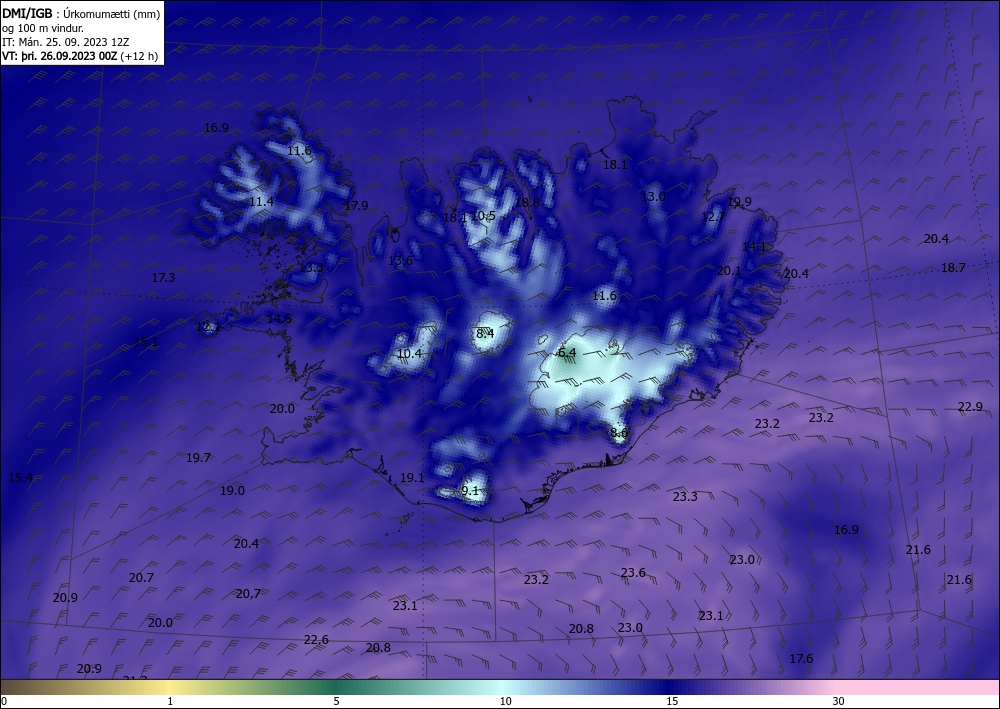The width and height of the screenshot is (1000, 709).
Task: Click the color scale label 30
Action: point(839,701)
